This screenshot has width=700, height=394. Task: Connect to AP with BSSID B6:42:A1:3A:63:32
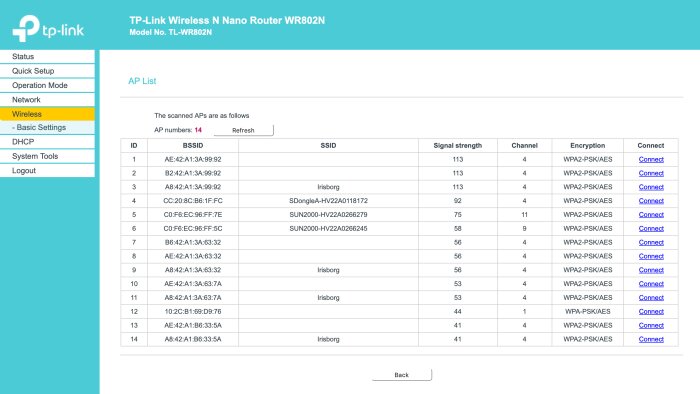pos(651,242)
